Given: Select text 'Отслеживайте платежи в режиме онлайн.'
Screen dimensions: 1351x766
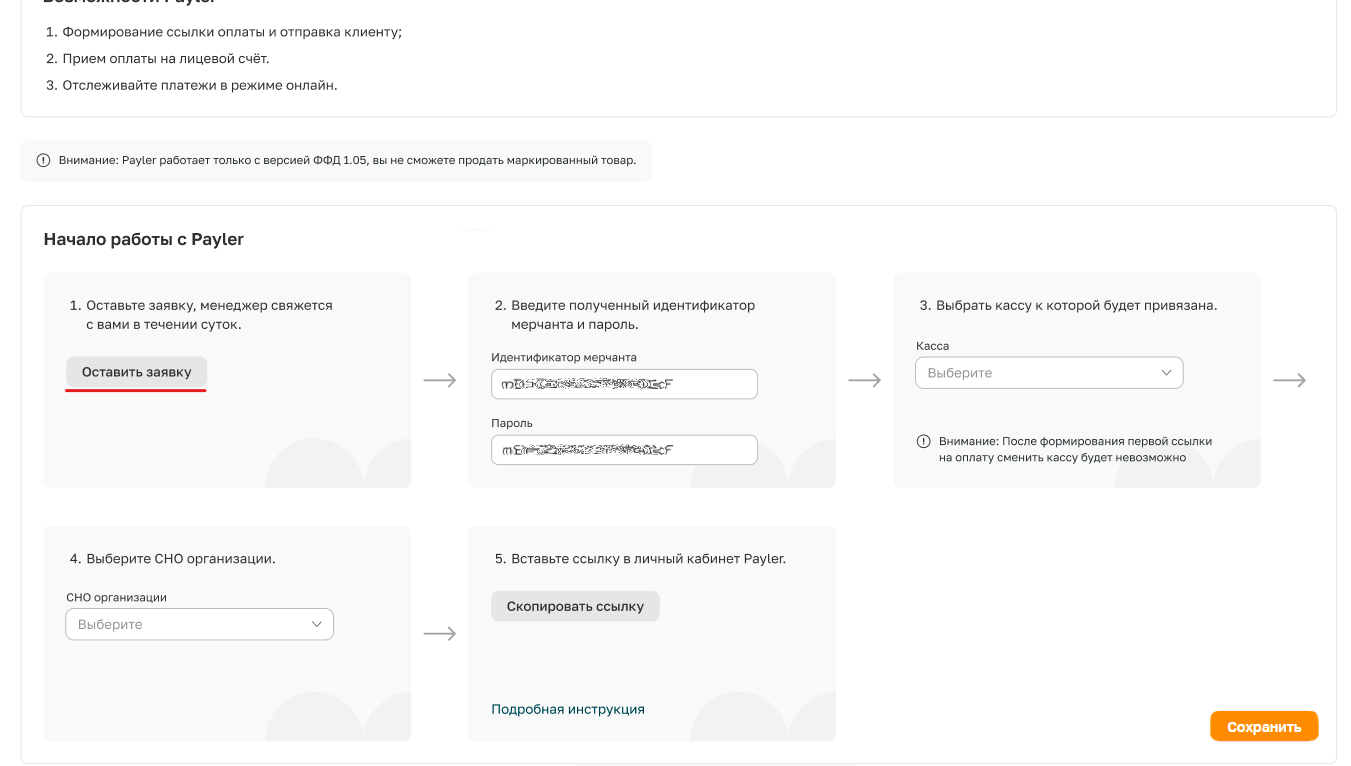Looking at the screenshot, I should (x=200, y=85).
